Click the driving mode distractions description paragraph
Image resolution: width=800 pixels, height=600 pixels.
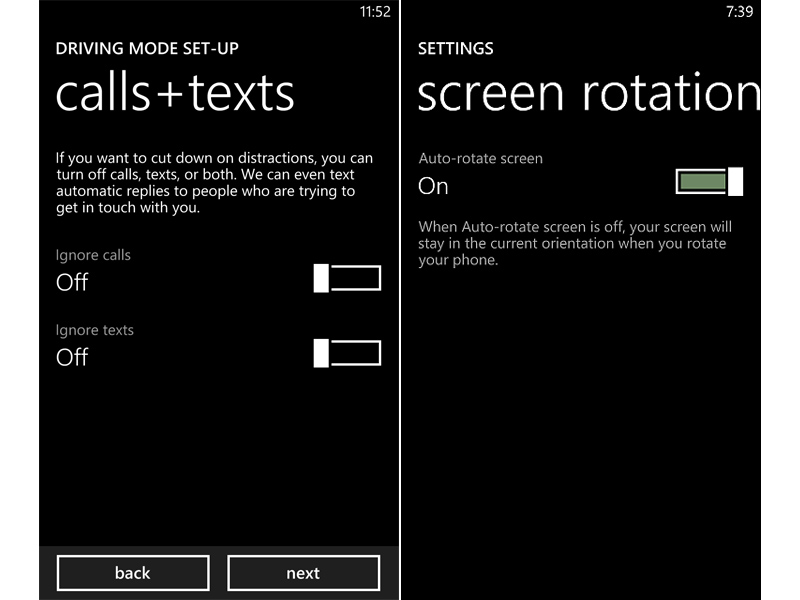click(x=212, y=183)
